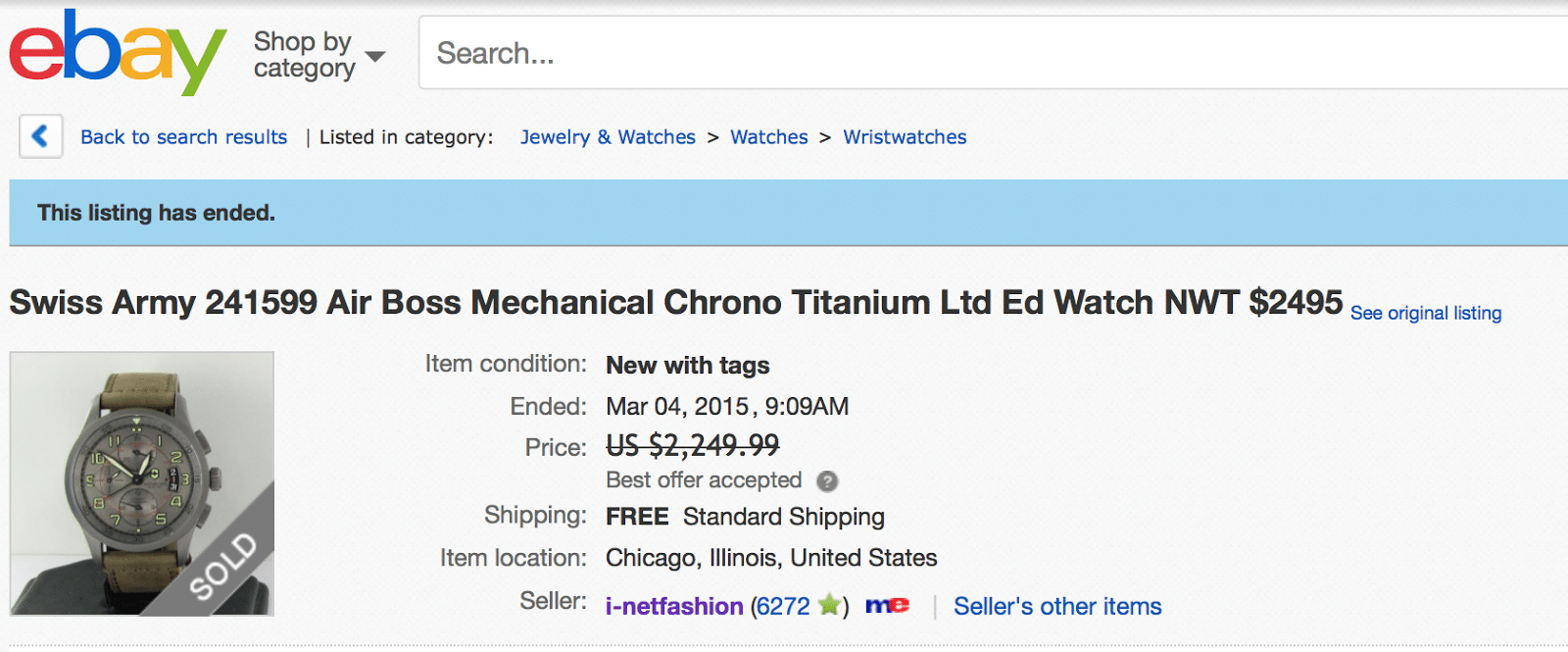This screenshot has width=1568, height=652.
Task: Click the blue back arrow button
Action: (x=41, y=136)
